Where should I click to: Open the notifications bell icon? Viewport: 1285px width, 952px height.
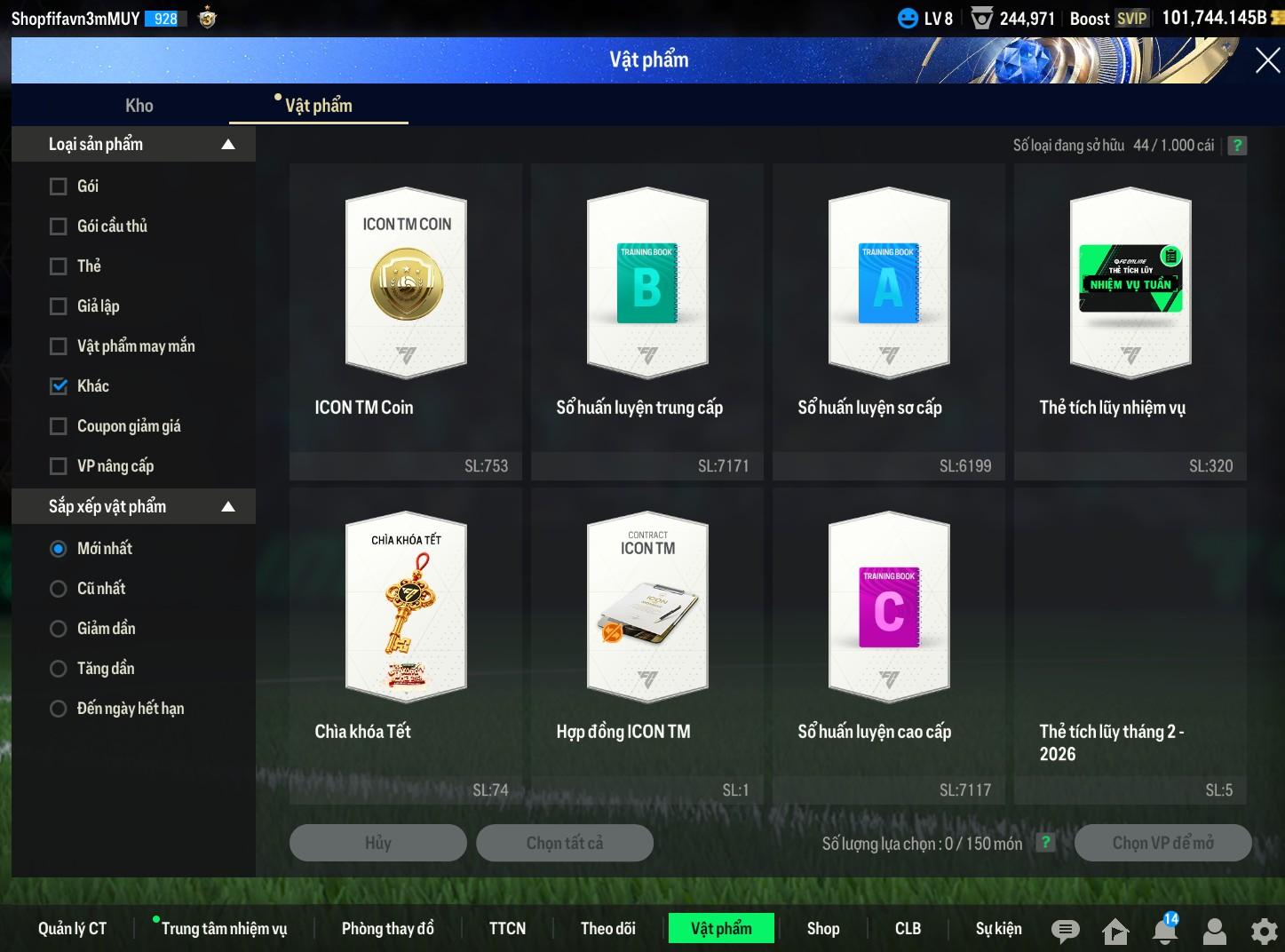pyautogui.click(x=1165, y=930)
